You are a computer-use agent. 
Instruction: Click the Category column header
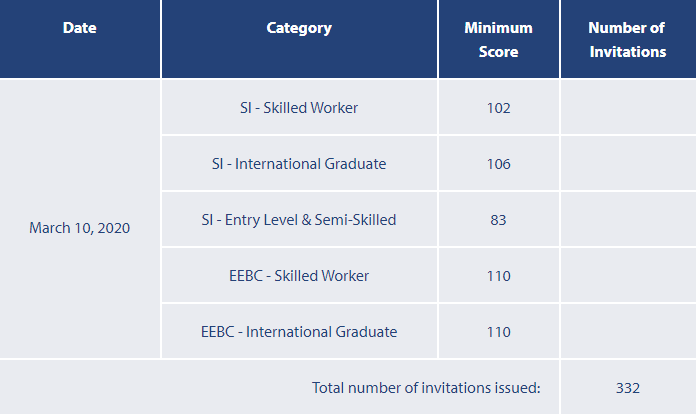coord(299,28)
